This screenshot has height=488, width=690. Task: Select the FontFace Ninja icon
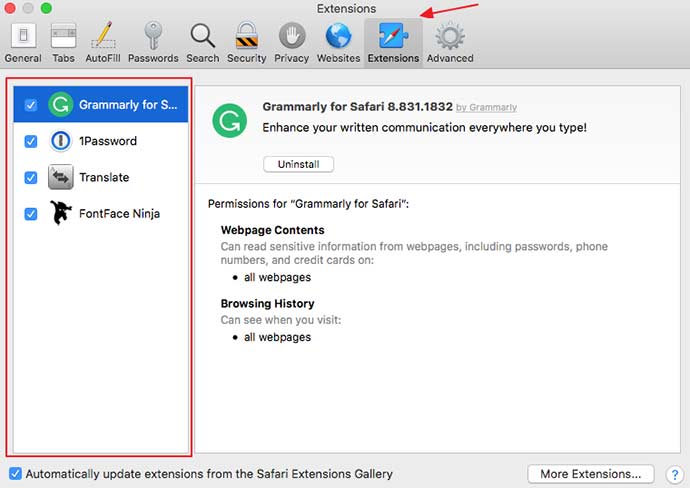point(60,213)
